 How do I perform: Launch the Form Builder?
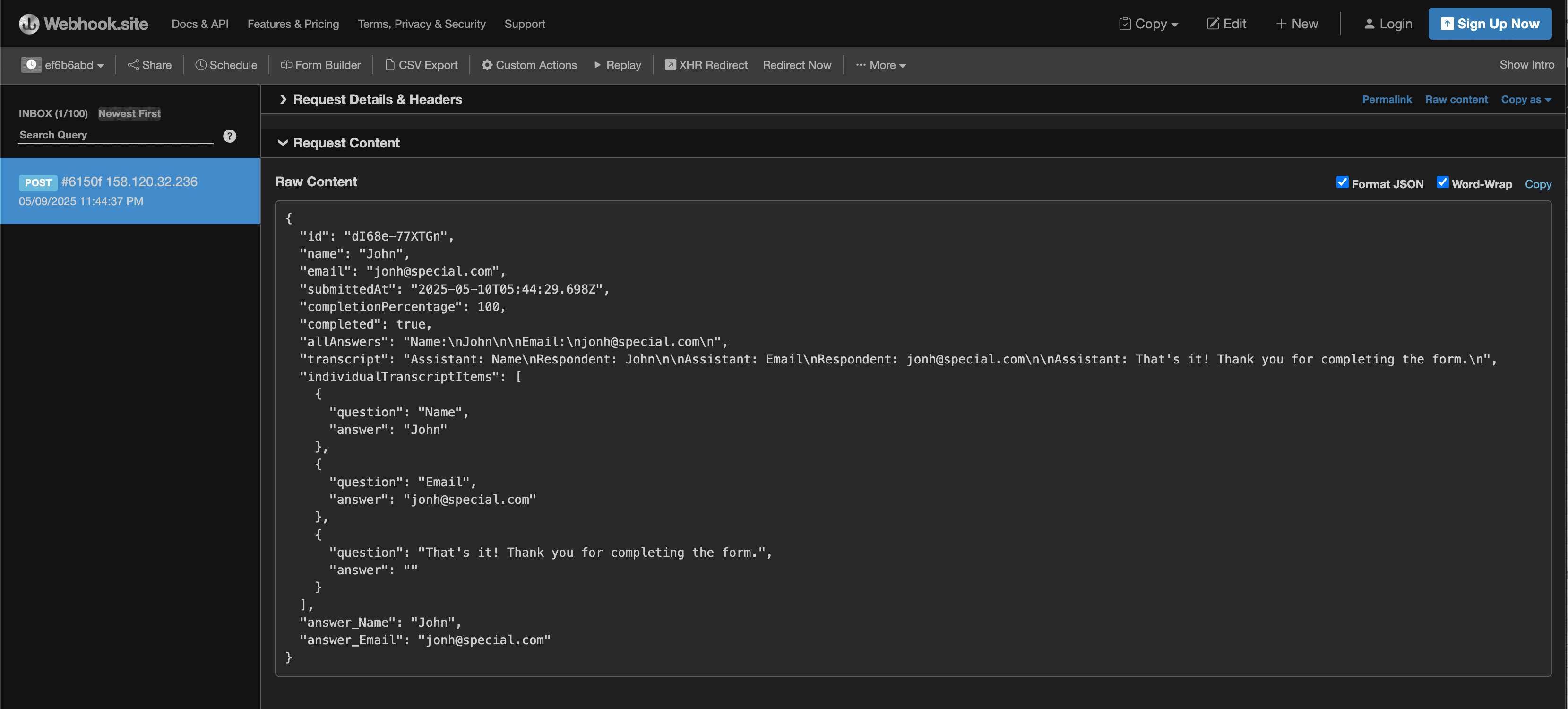[x=321, y=64]
